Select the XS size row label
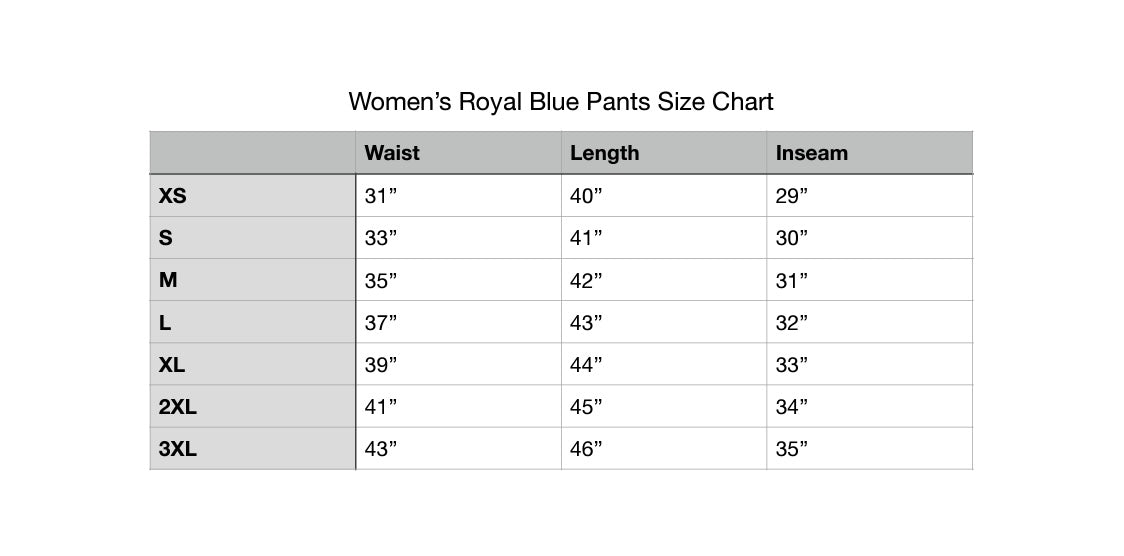Image resolution: width=1124 pixels, height=556 pixels. tap(173, 196)
